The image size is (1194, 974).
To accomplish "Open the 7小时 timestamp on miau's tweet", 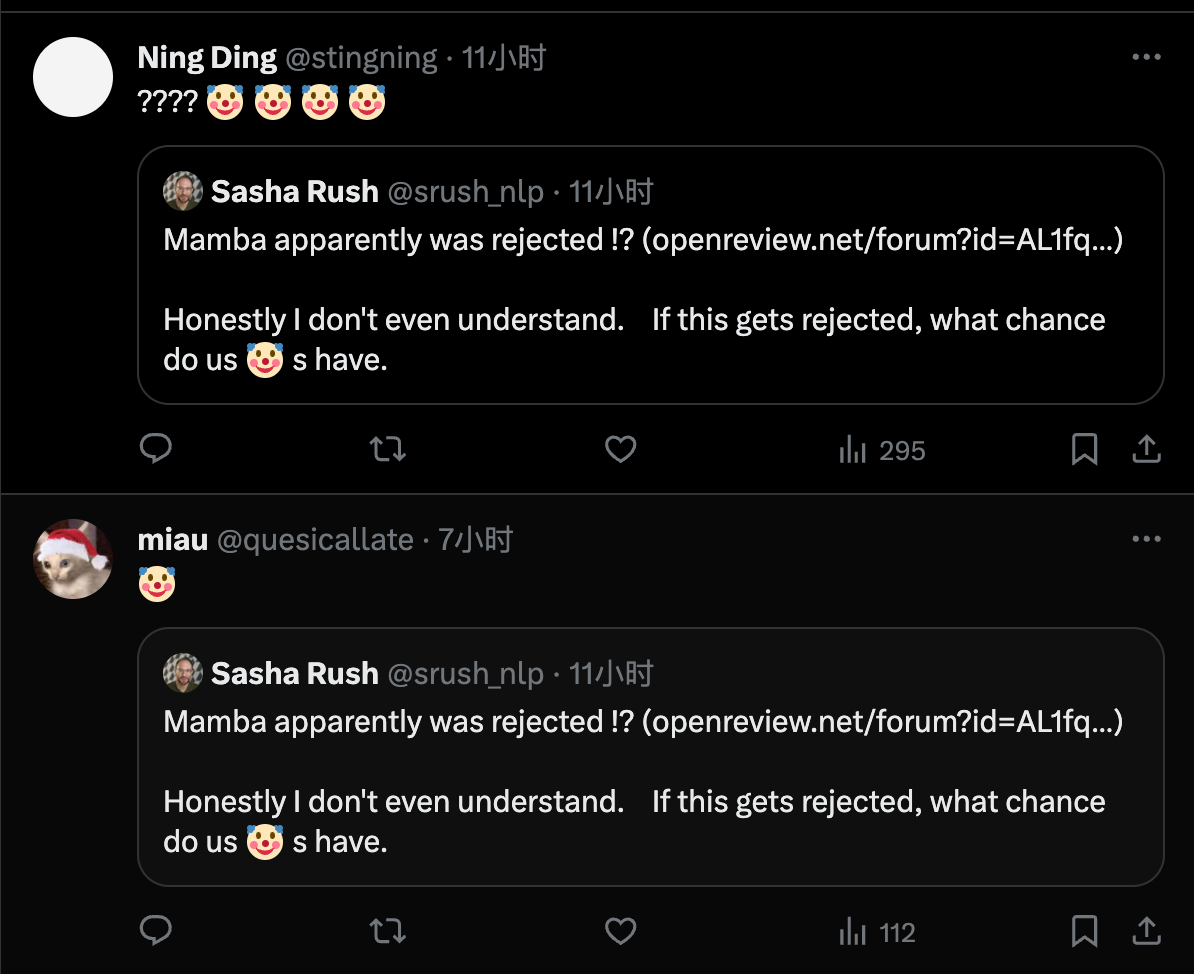I will [x=476, y=540].
